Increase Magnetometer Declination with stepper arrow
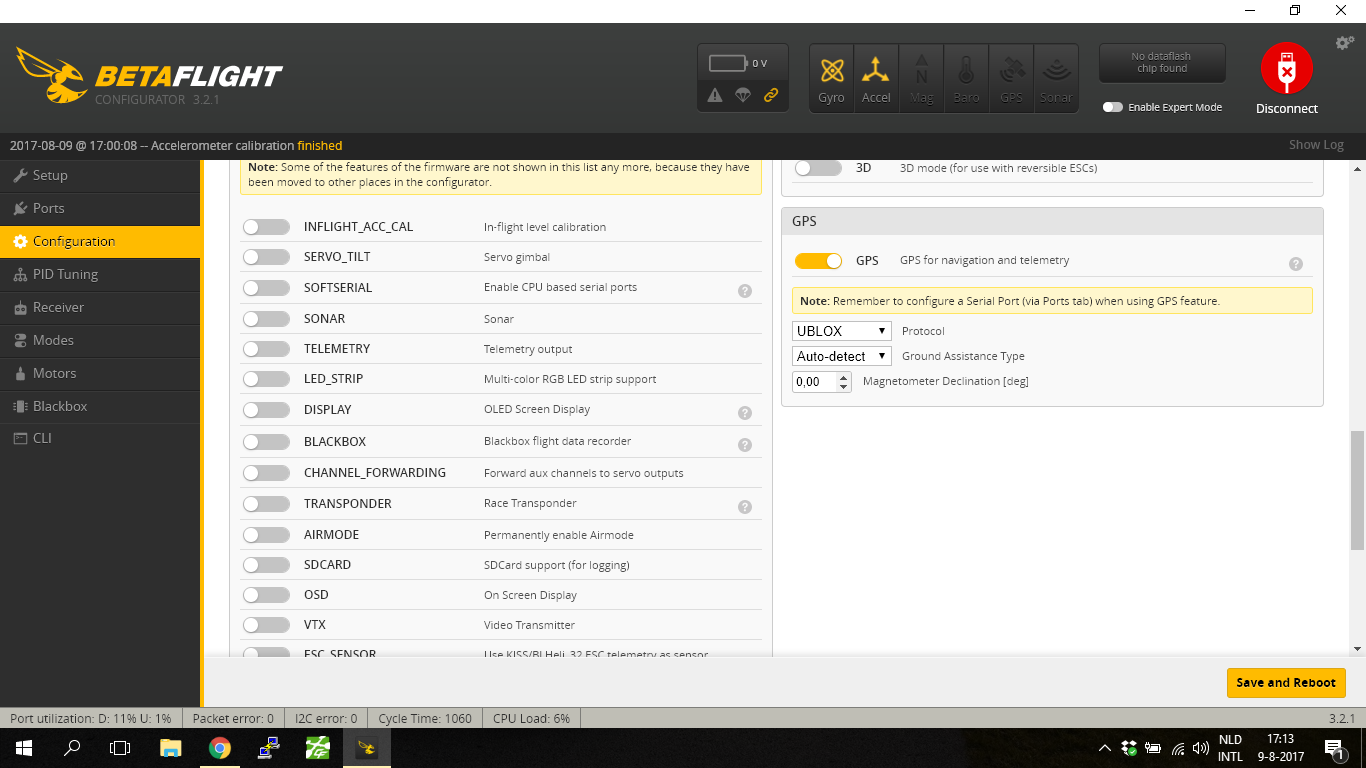The image size is (1366, 768). pyautogui.click(x=845, y=377)
